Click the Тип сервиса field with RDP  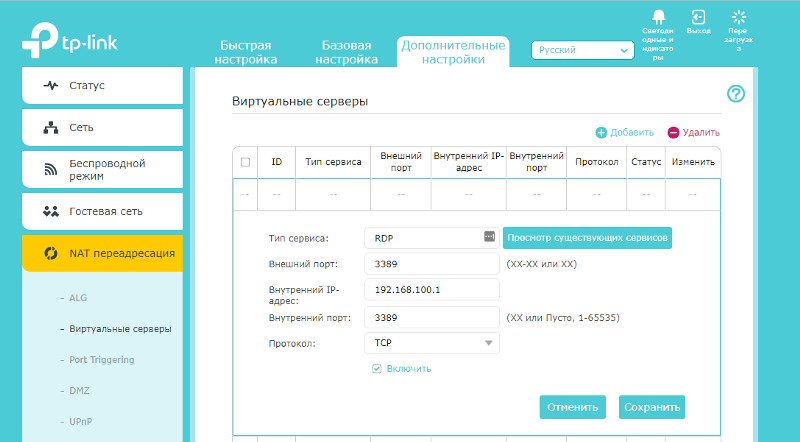coord(432,238)
